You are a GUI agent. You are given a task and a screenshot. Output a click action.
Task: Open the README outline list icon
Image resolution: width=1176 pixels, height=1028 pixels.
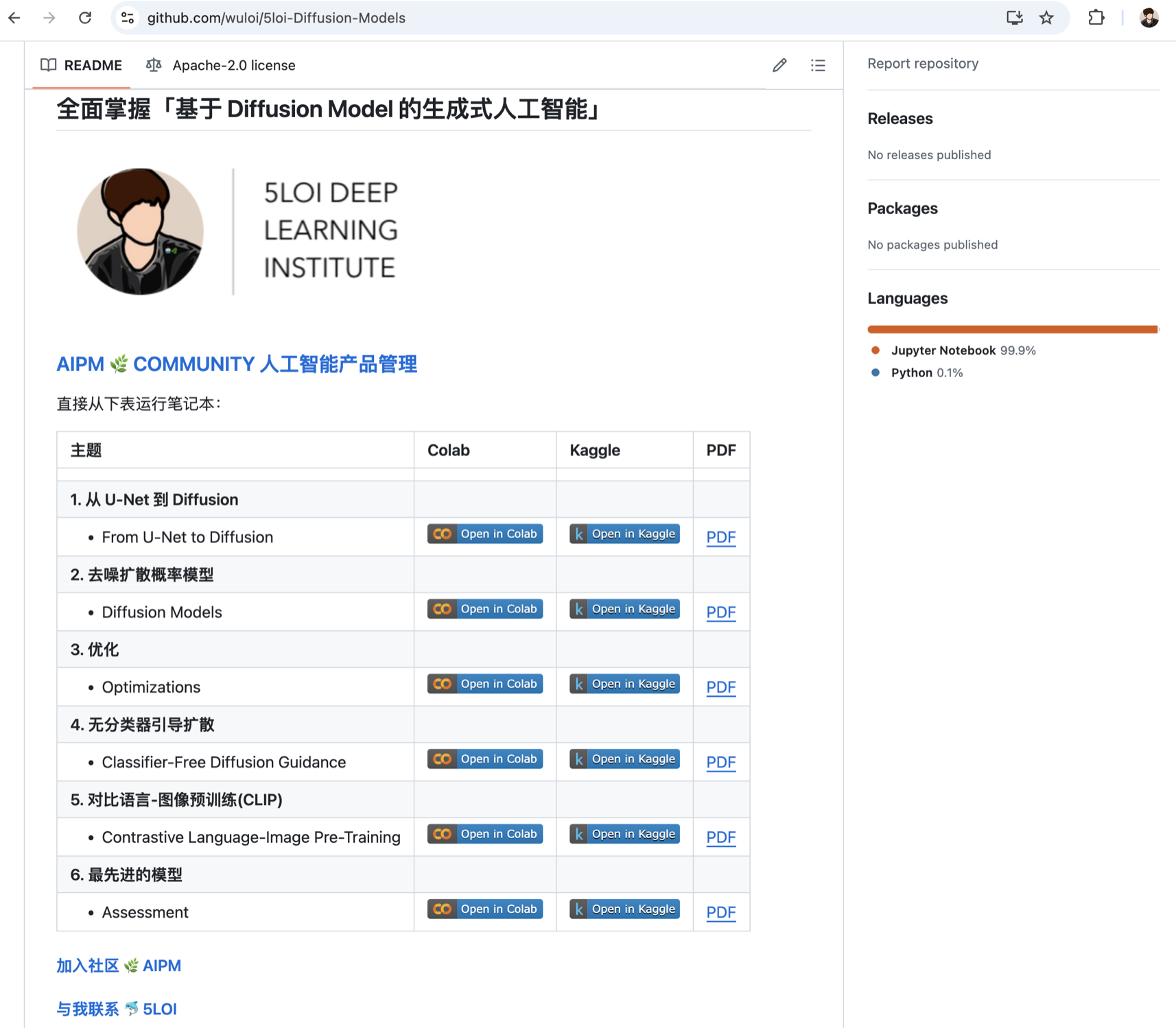[x=818, y=65]
